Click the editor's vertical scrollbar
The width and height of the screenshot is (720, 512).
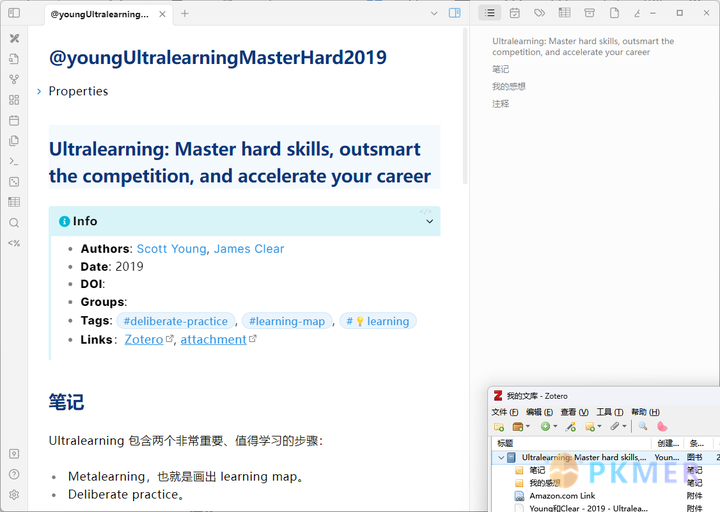(465, 106)
